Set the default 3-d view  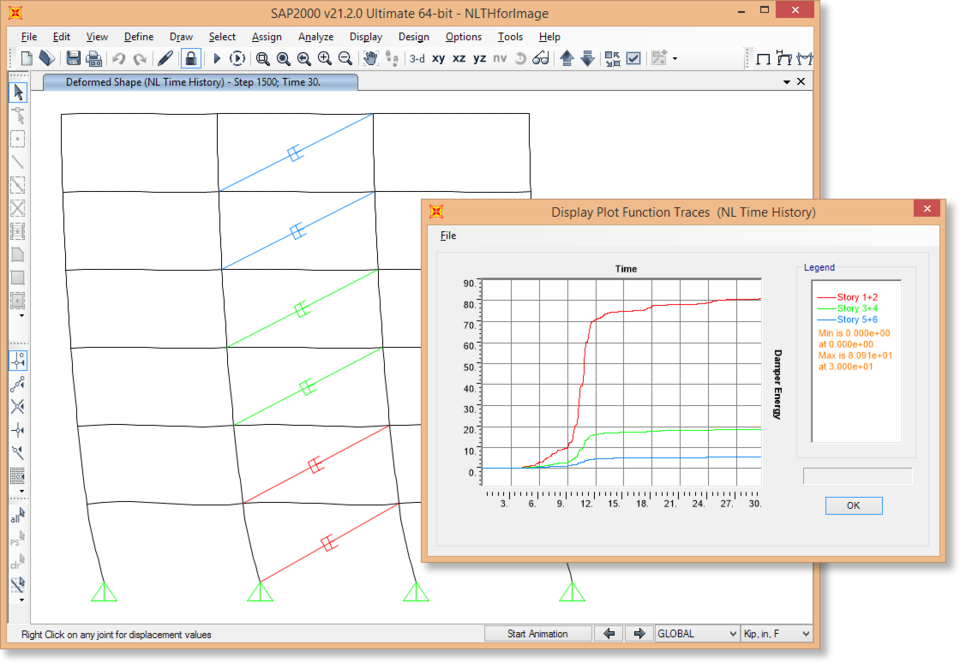(x=417, y=59)
